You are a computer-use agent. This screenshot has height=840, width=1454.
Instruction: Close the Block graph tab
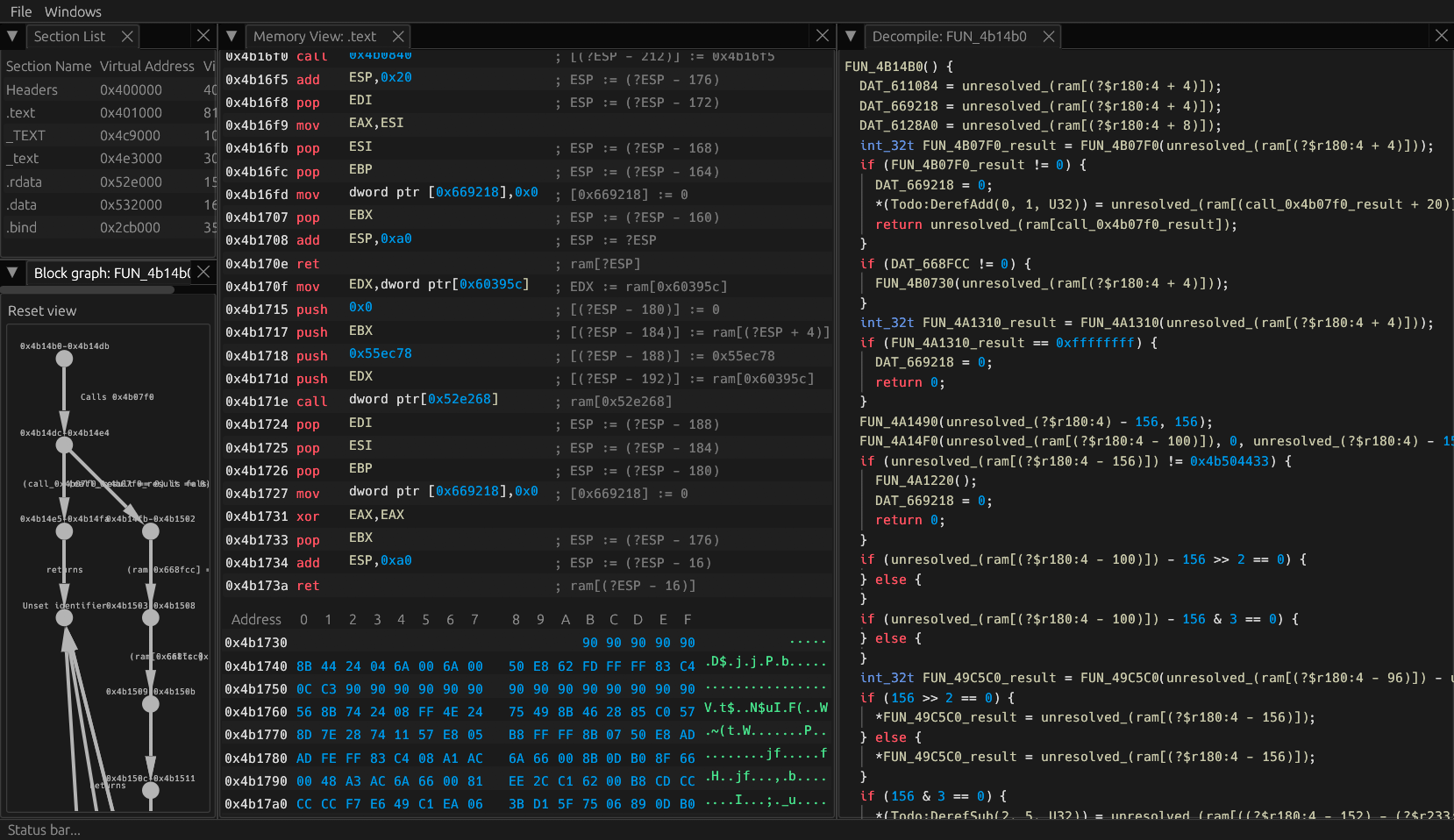(203, 272)
